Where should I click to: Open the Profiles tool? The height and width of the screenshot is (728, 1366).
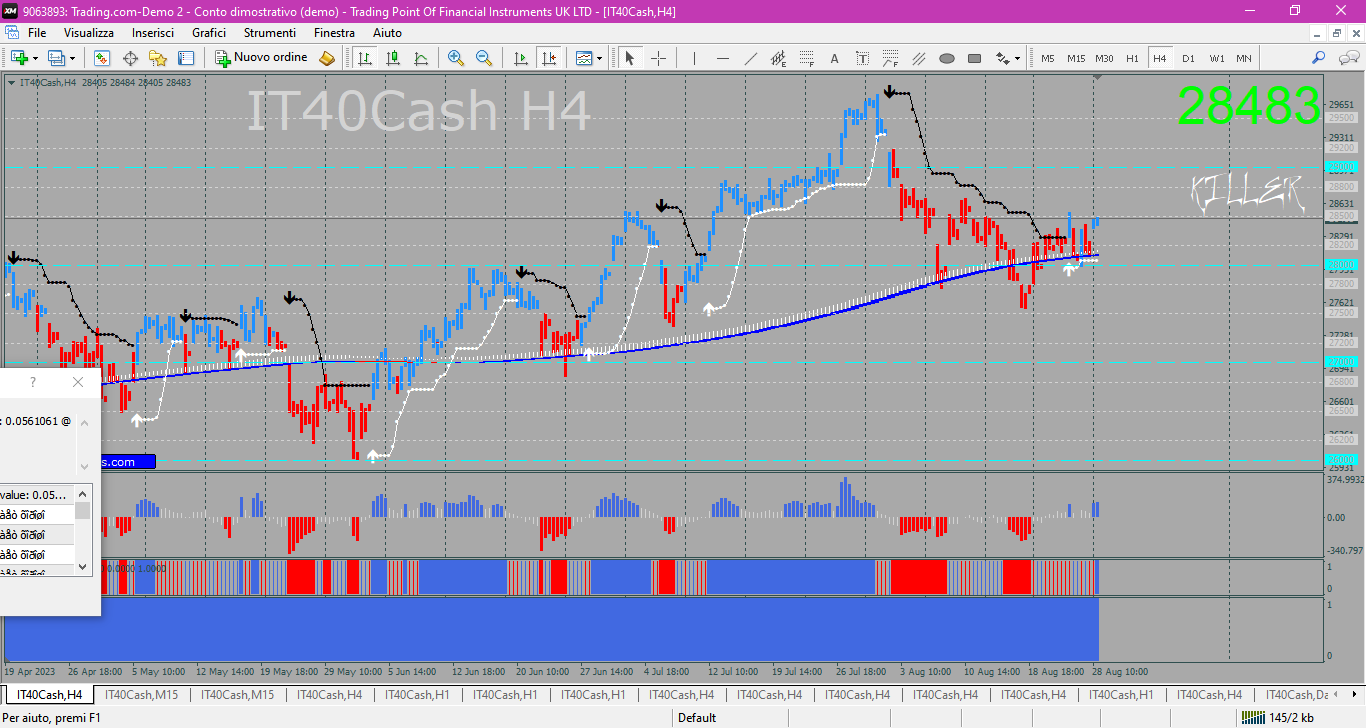57,58
